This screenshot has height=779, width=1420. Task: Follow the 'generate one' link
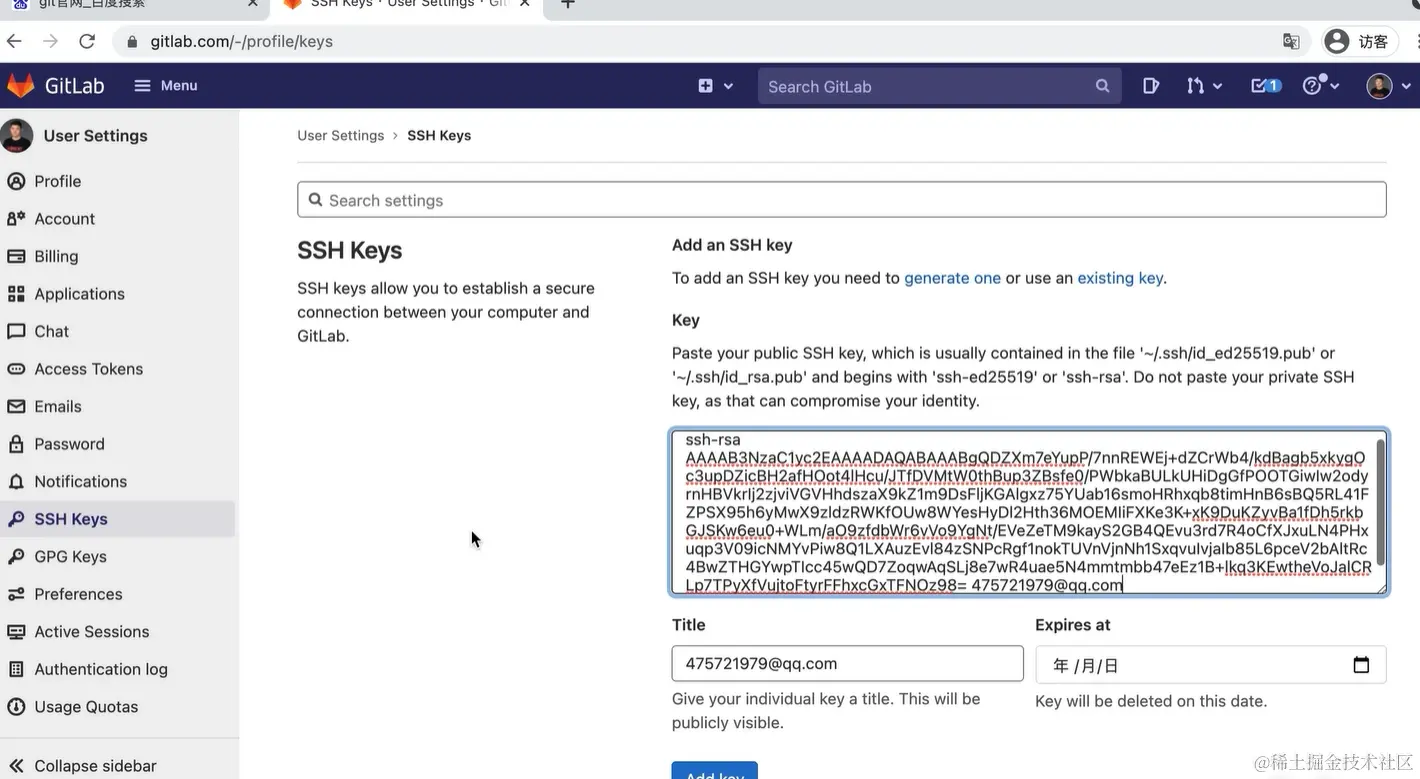click(x=952, y=278)
